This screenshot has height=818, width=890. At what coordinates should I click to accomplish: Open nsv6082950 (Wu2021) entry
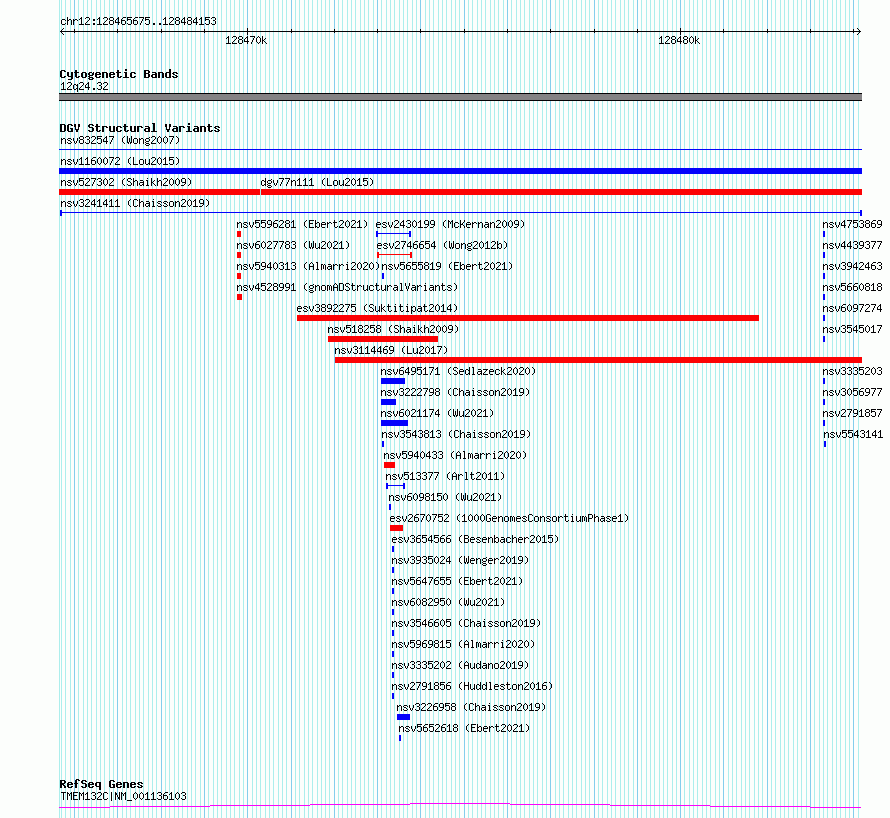pos(448,602)
